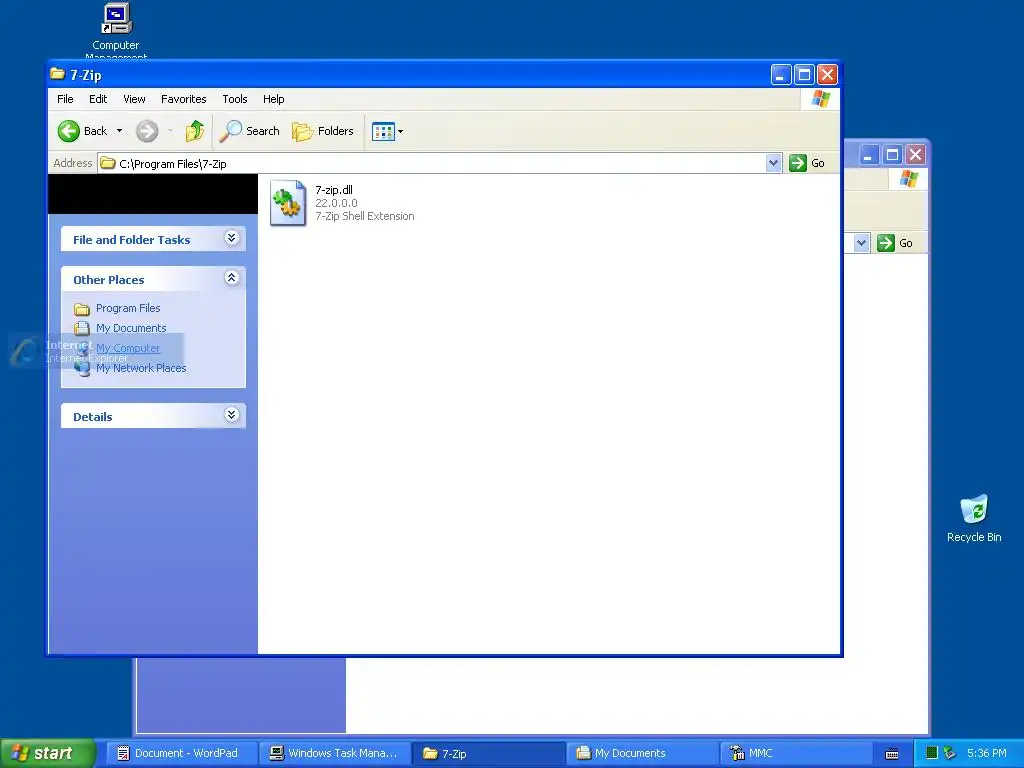Click the 7-Zip taskbar button
The height and width of the screenshot is (768, 1024).
coord(488,753)
